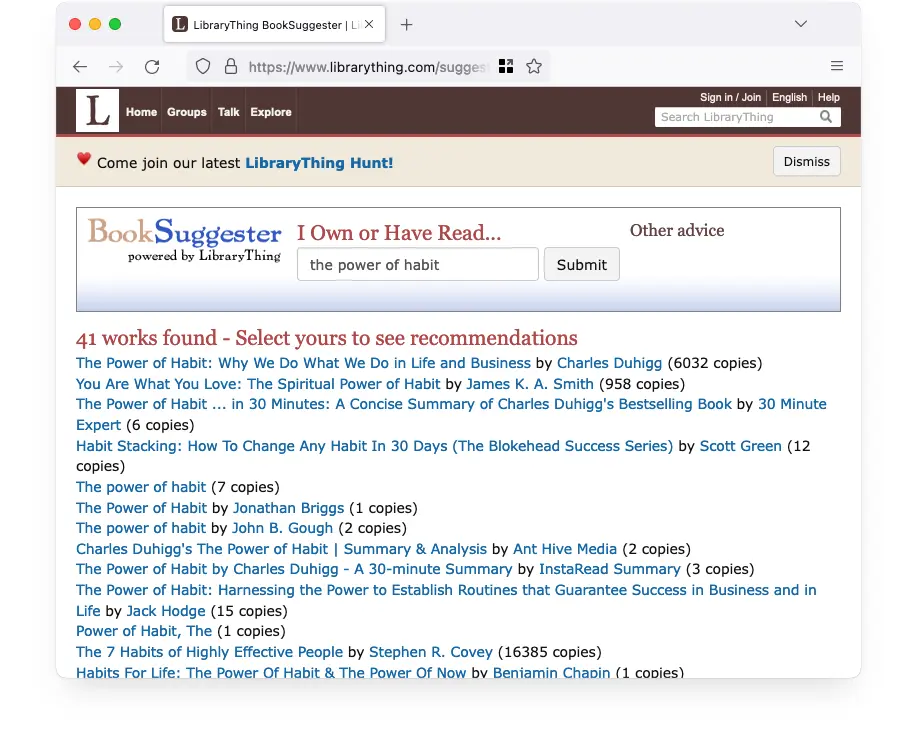This screenshot has height=752, width=917.
Task: Click the QR code grid icon
Action: (506, 67)
